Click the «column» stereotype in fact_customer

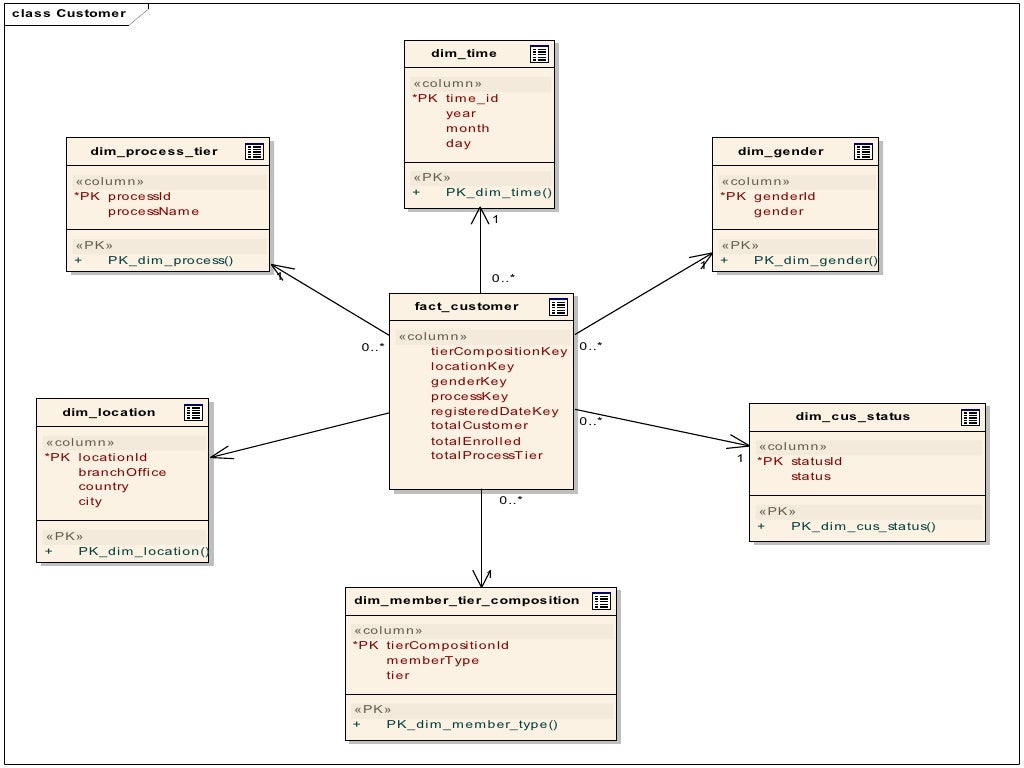pos(433,337)
